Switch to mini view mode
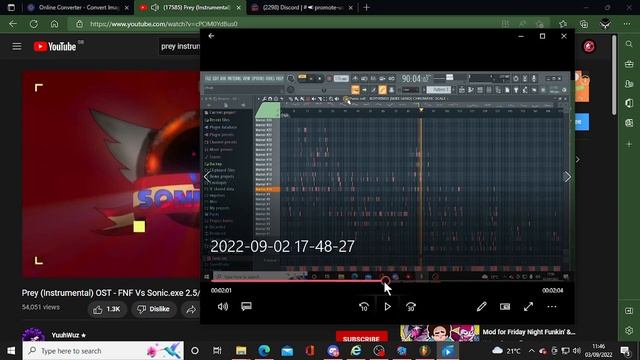This screenshot has width=640, height=360. coord(505,307)
